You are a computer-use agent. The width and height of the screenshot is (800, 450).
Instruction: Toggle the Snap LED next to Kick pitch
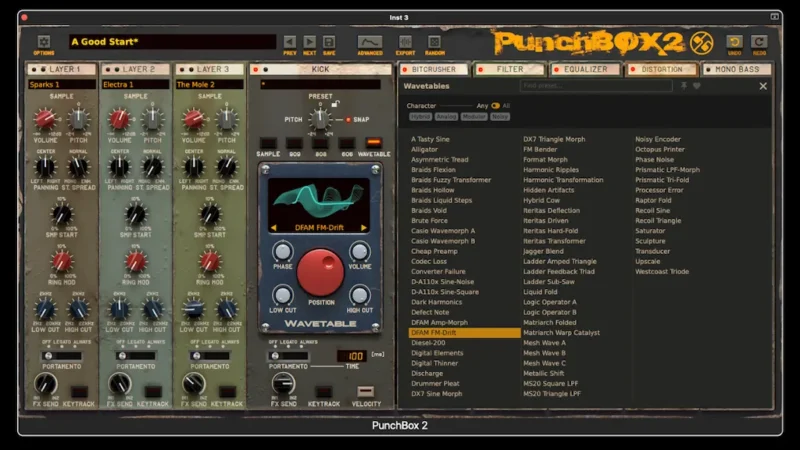pos(348,120)
